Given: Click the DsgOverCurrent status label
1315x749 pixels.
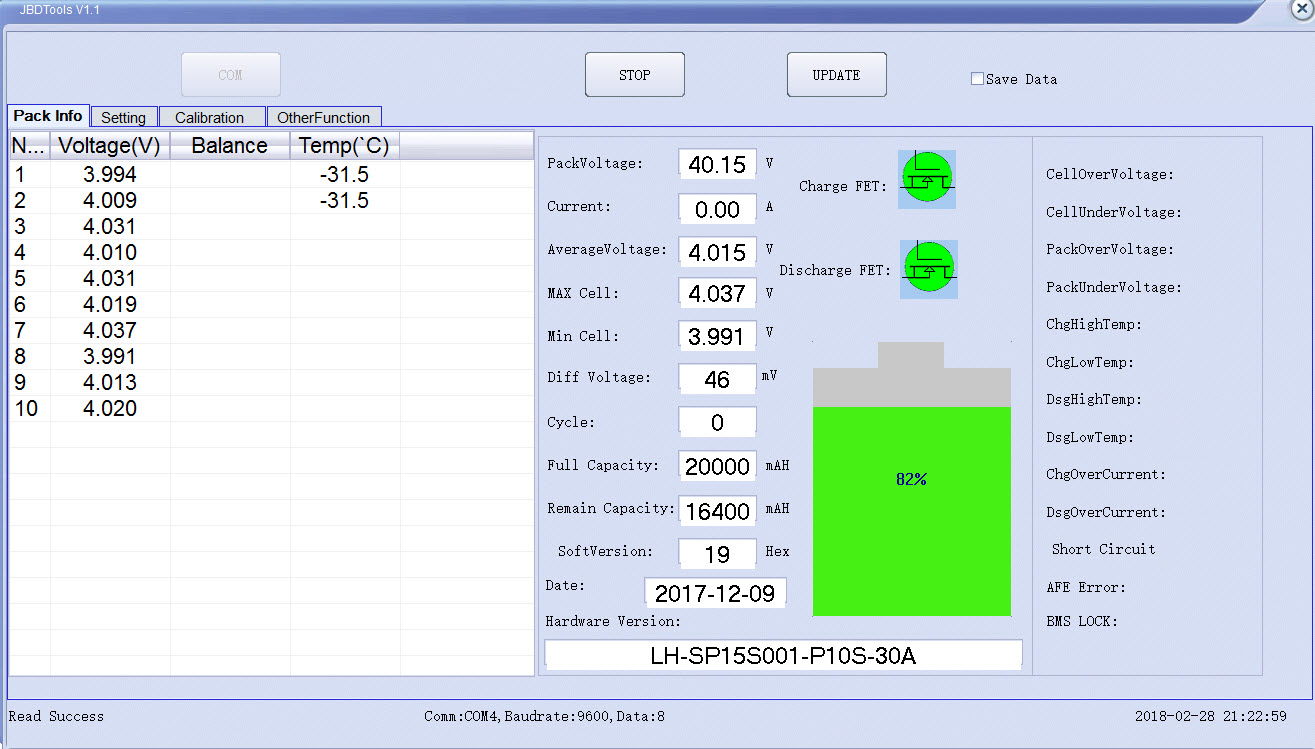Looking at the screenshot, I should (1106, 513).
